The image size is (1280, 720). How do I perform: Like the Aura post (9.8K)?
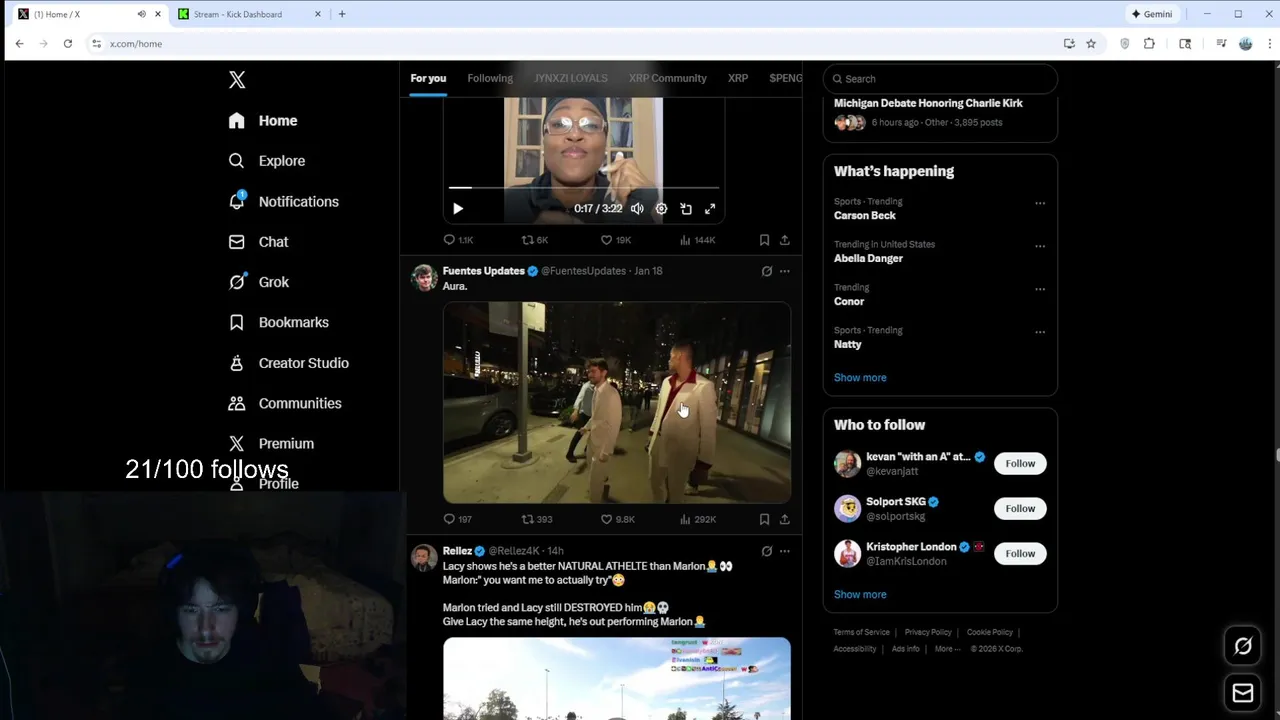pos(617,519)
